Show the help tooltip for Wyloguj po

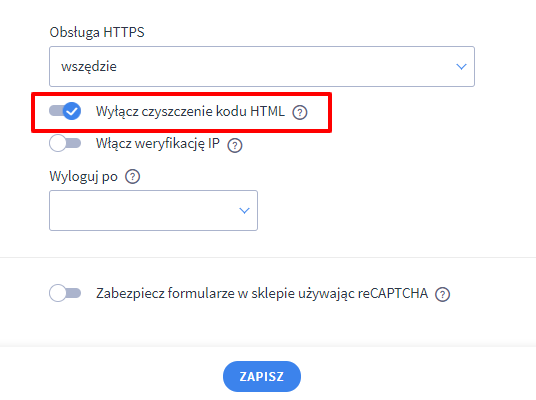132,177
